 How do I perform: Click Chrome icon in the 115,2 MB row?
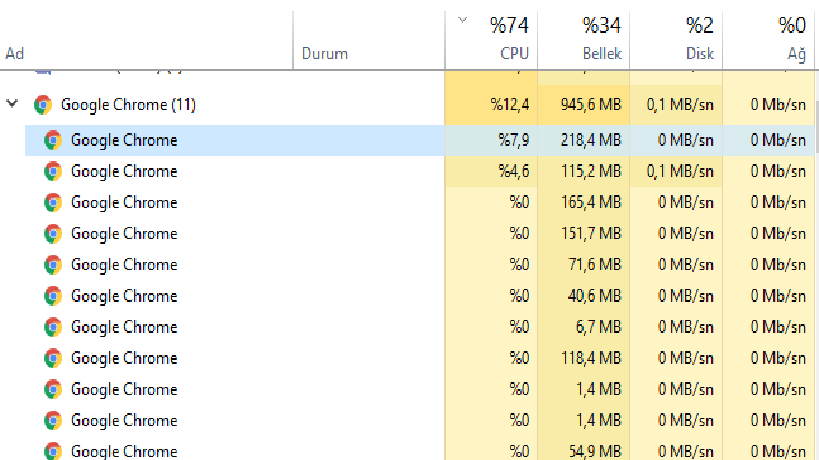coord(53,171)
